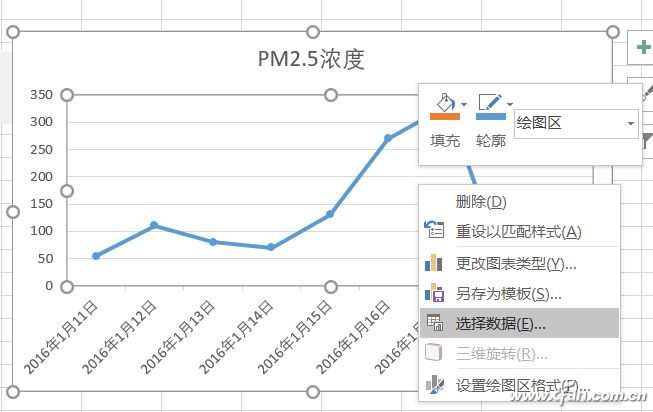Click the blue outline color bar
653x412 pixels.
[490, 117]
